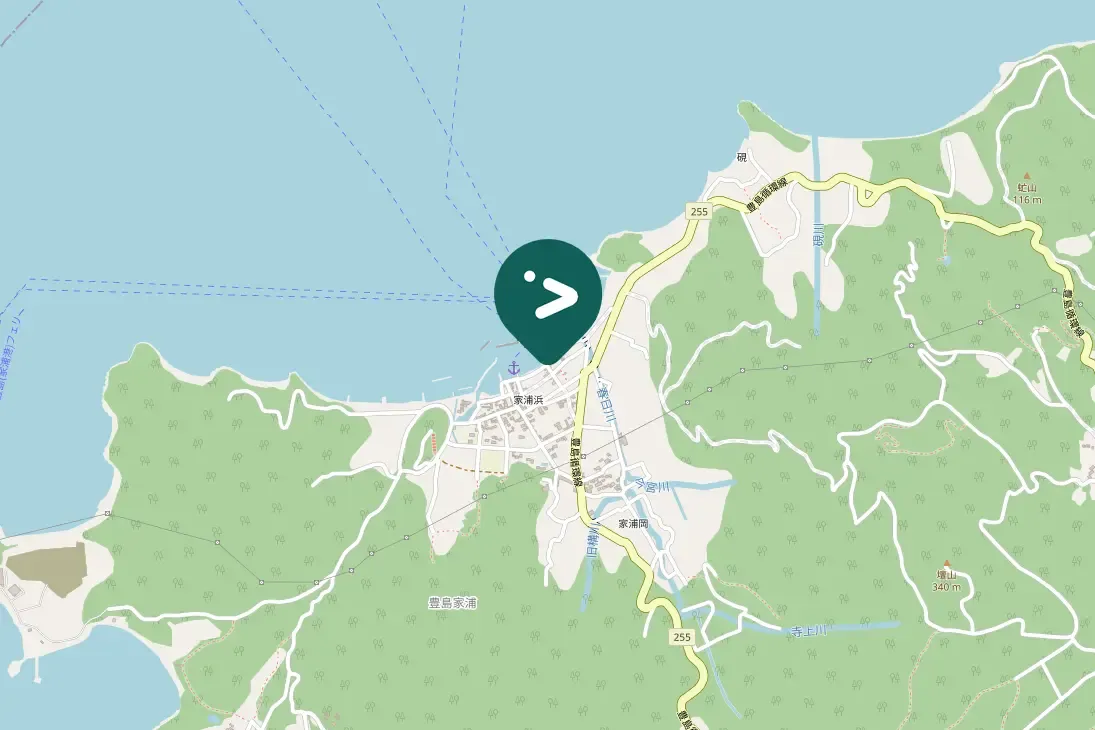Click the 家浦浜 place label
This screenshot has width=1095, height=730.
529,400
